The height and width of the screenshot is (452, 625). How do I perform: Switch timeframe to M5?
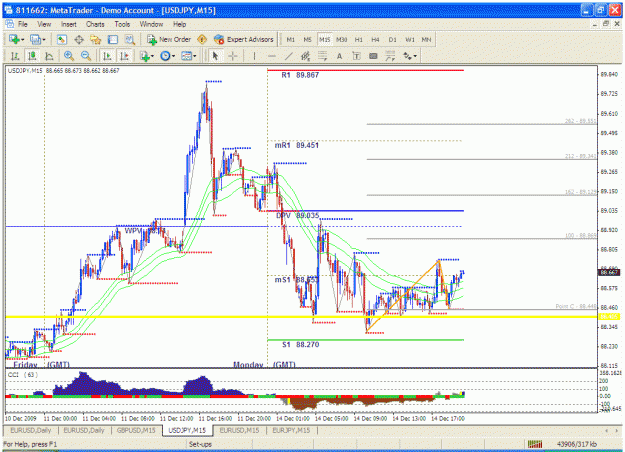point(307,39)
